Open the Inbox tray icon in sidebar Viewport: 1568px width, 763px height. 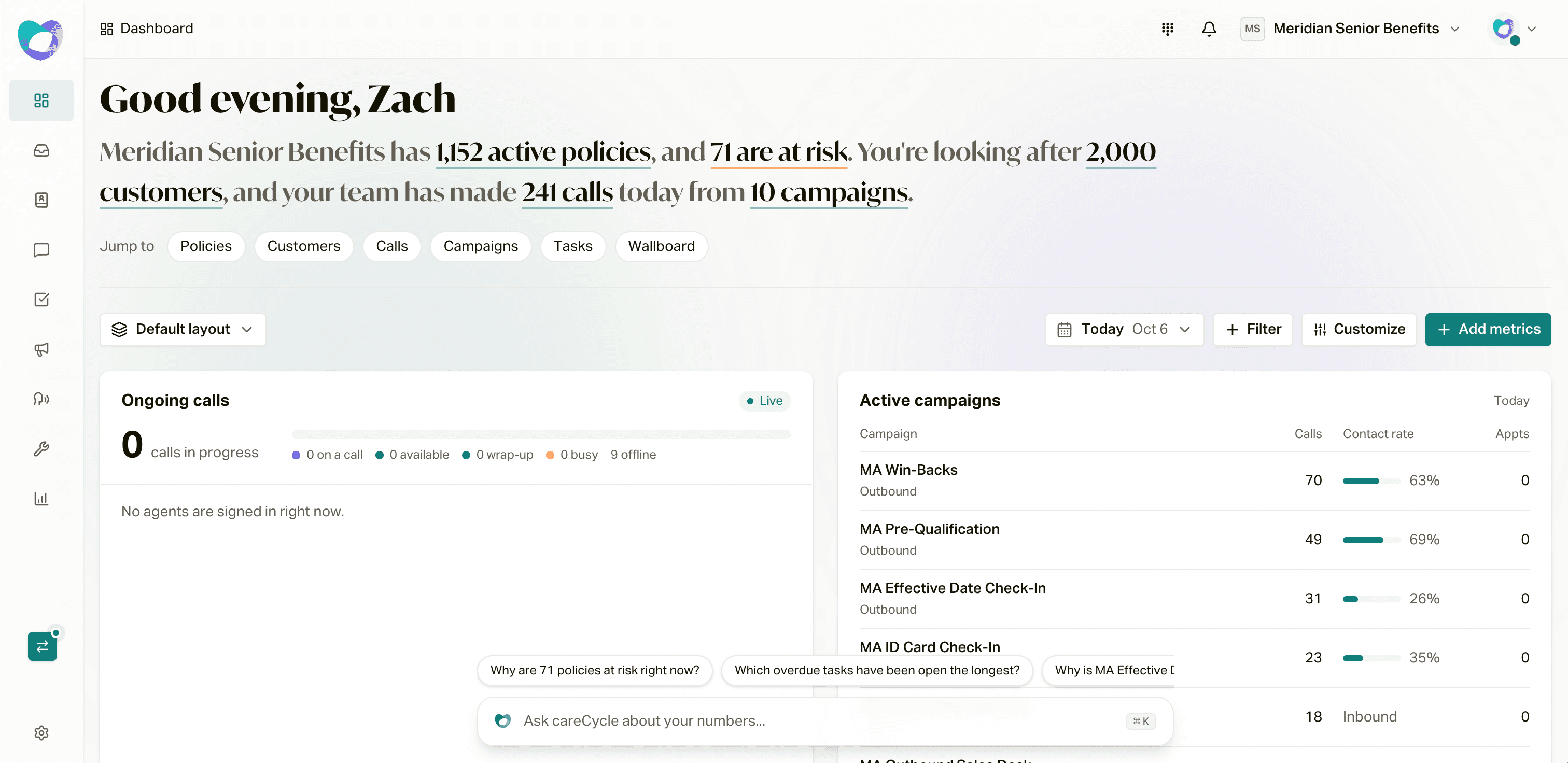click(41, 150)
